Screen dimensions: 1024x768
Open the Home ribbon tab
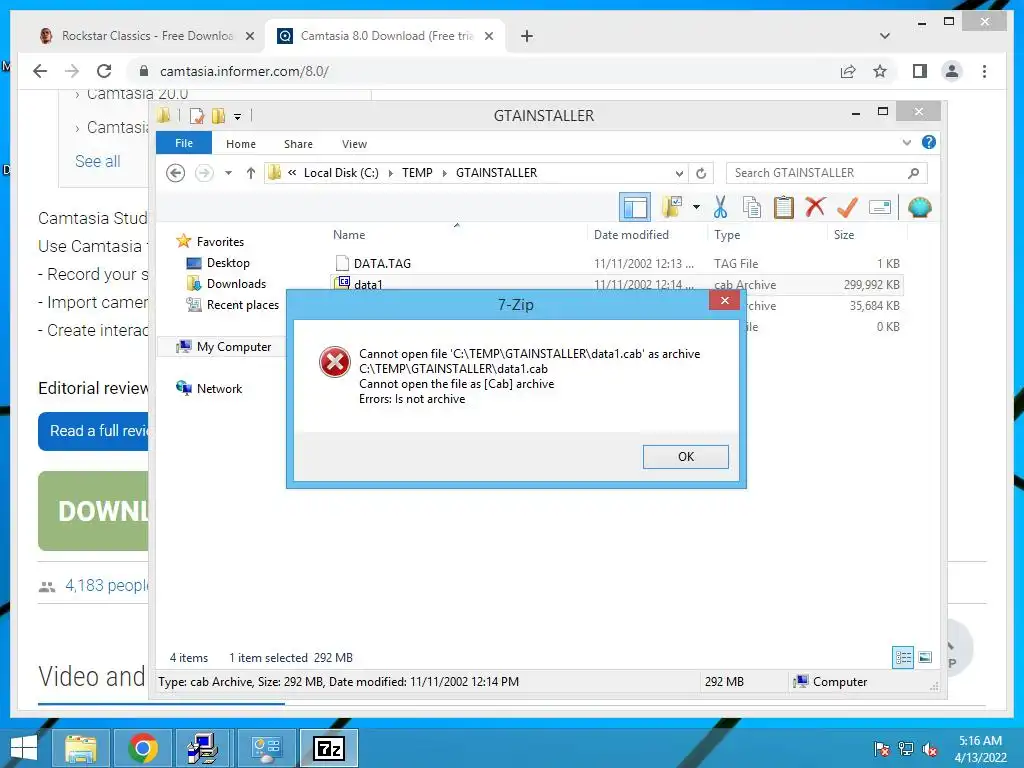coord(240,144)
